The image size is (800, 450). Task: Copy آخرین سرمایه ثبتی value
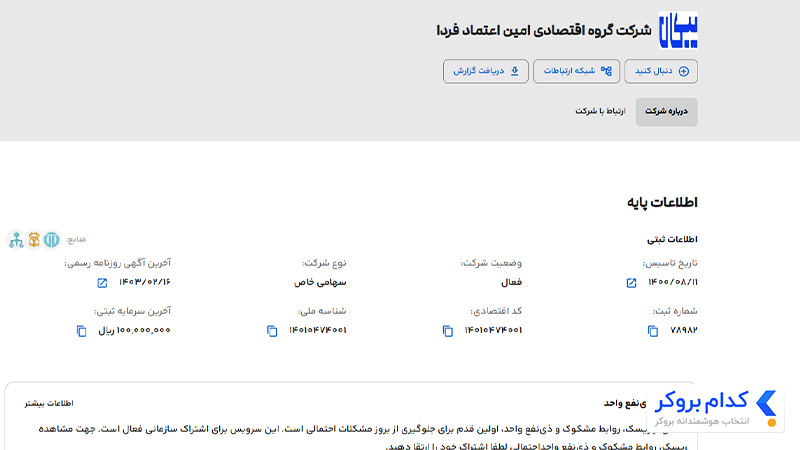coord(81,331)
